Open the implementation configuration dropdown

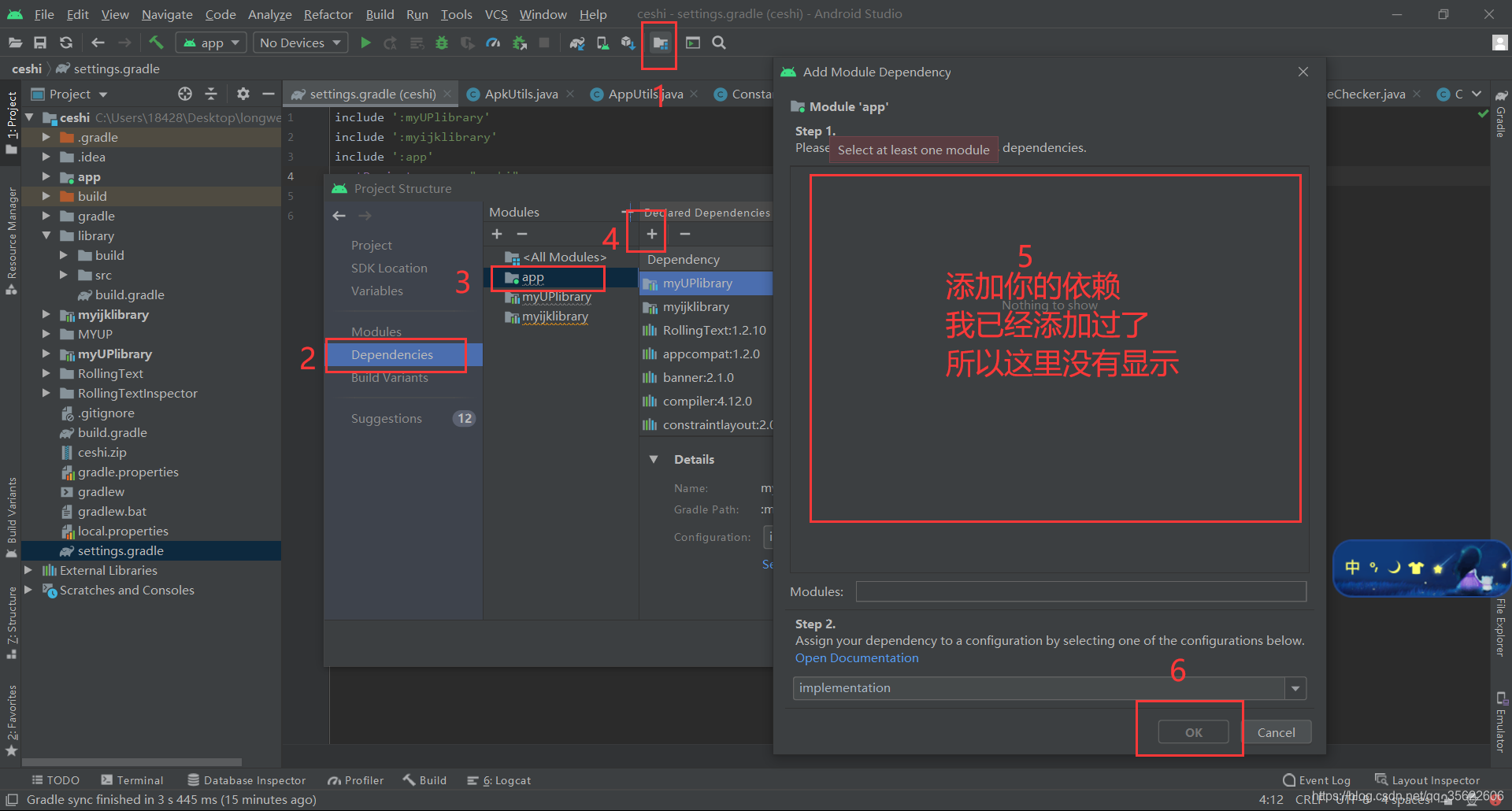click(x=1295, y=688)
